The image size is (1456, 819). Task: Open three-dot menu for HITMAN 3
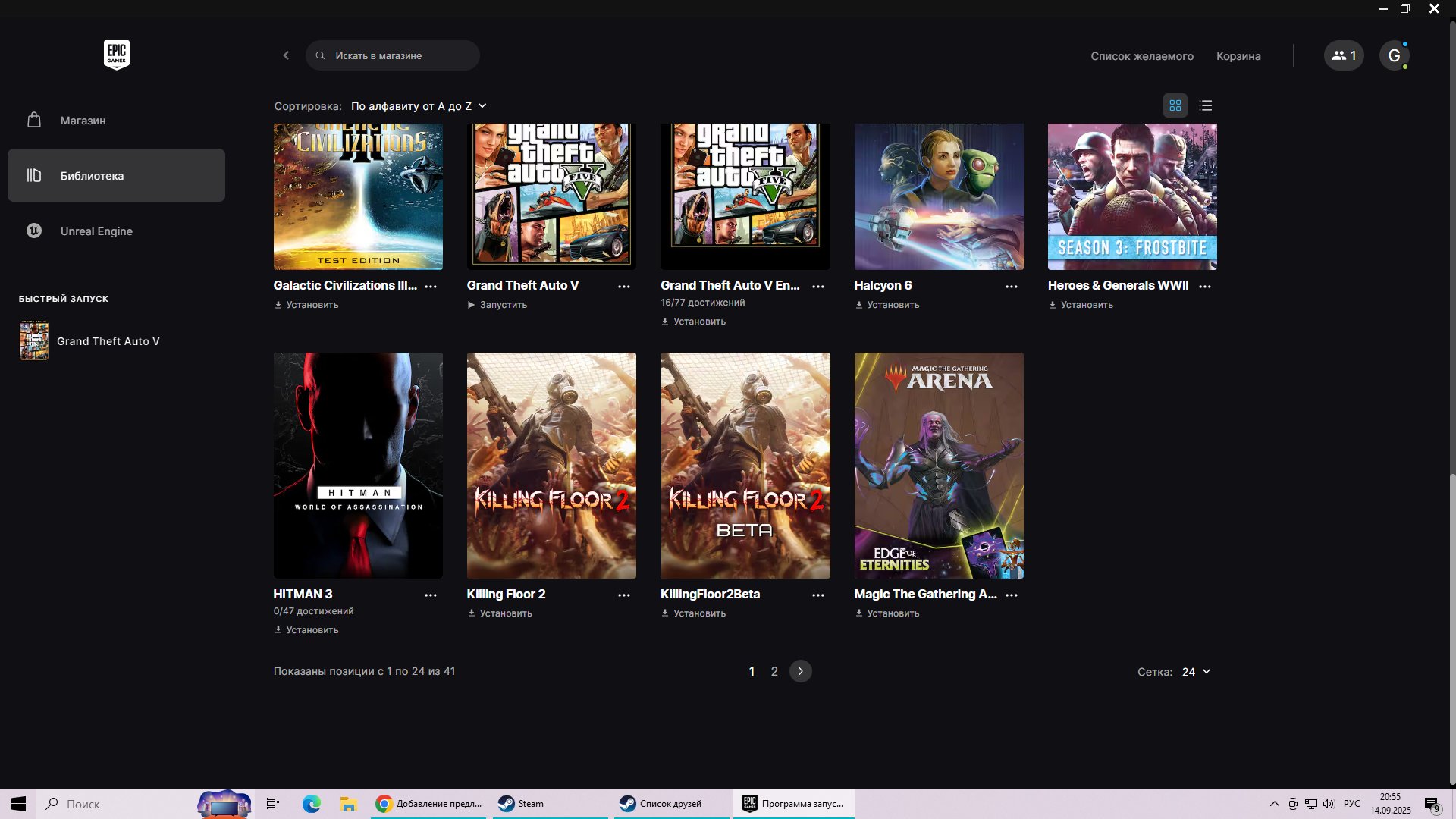[x=430, y=595]
